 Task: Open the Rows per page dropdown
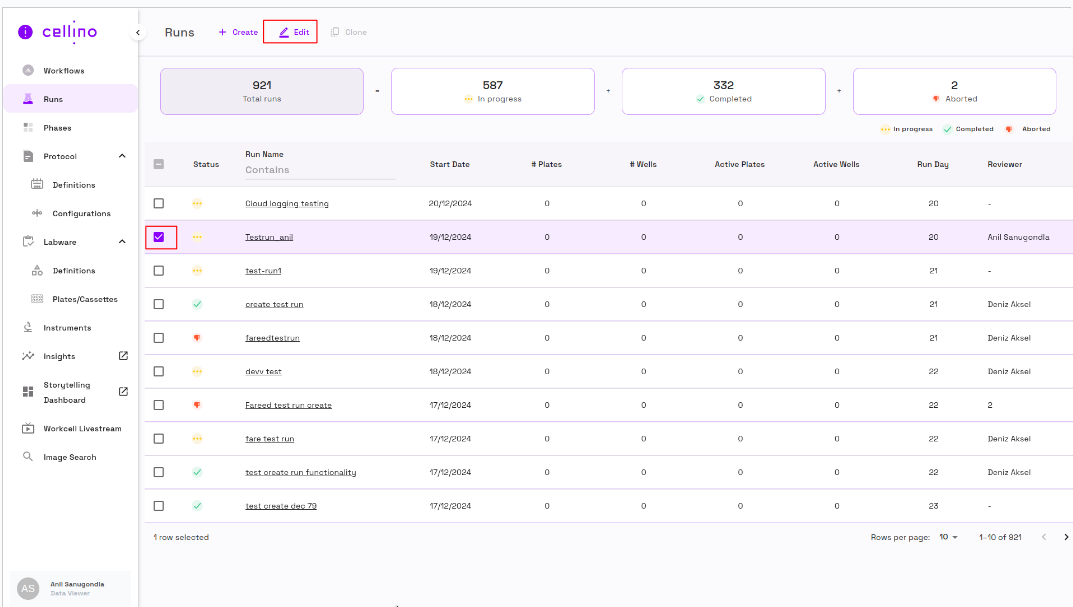tap(948, 537)
